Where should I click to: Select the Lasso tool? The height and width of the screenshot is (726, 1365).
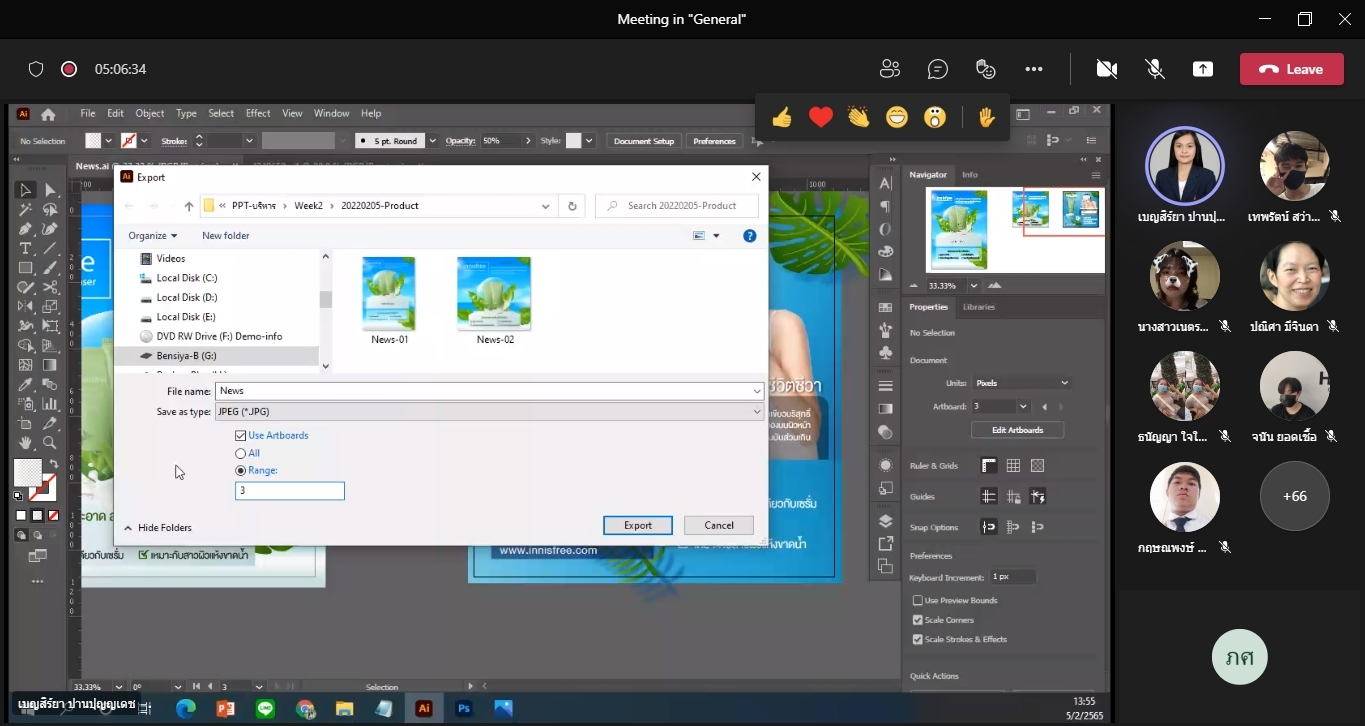click(x=50, y=210)
